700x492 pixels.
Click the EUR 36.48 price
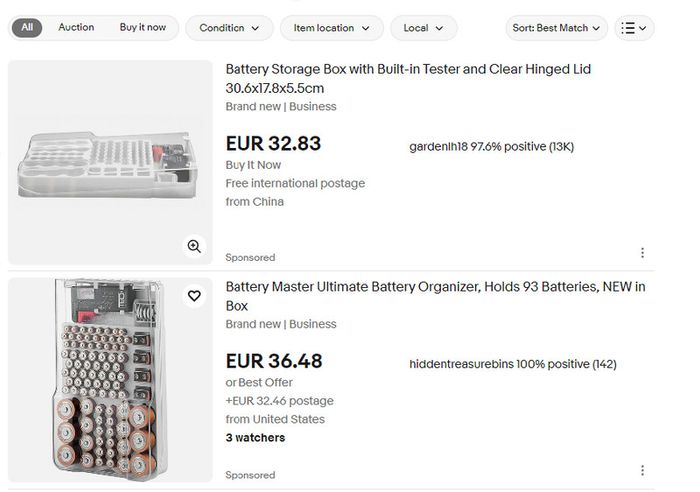tap(274, 361)
